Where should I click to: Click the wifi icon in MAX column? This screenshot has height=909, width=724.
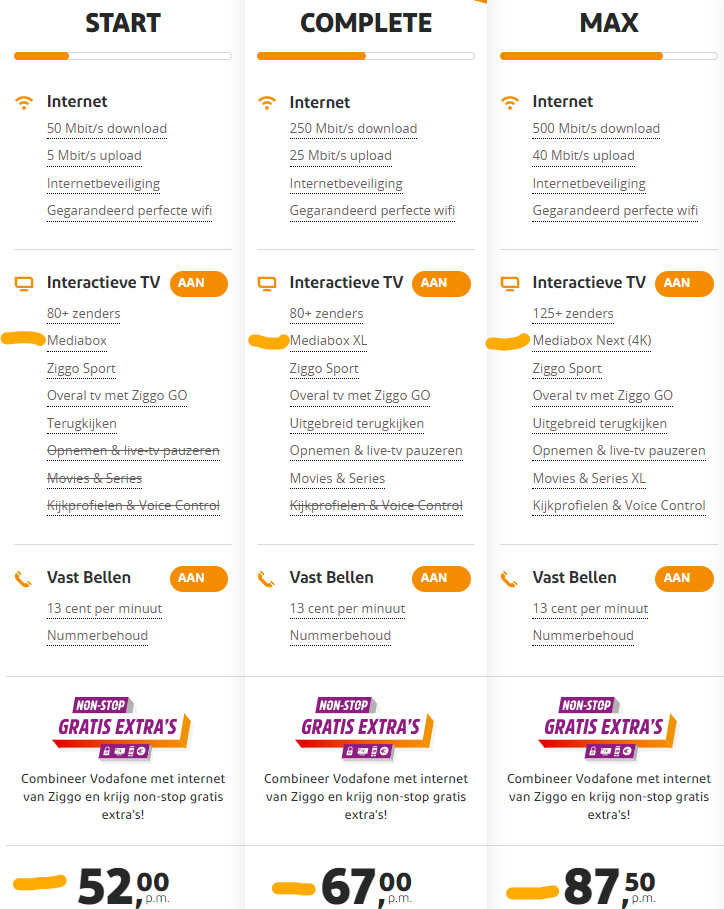point(510,102)
